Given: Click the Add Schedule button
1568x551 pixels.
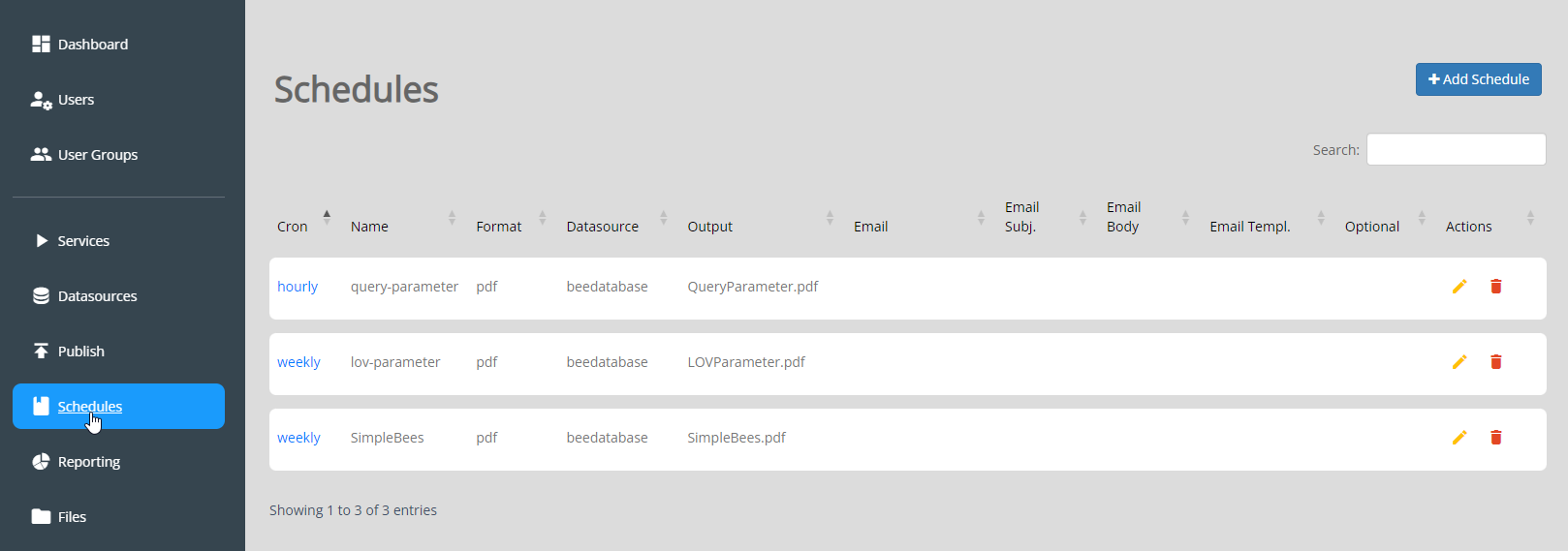Looking at the screenshot, I should point(1478,79).
